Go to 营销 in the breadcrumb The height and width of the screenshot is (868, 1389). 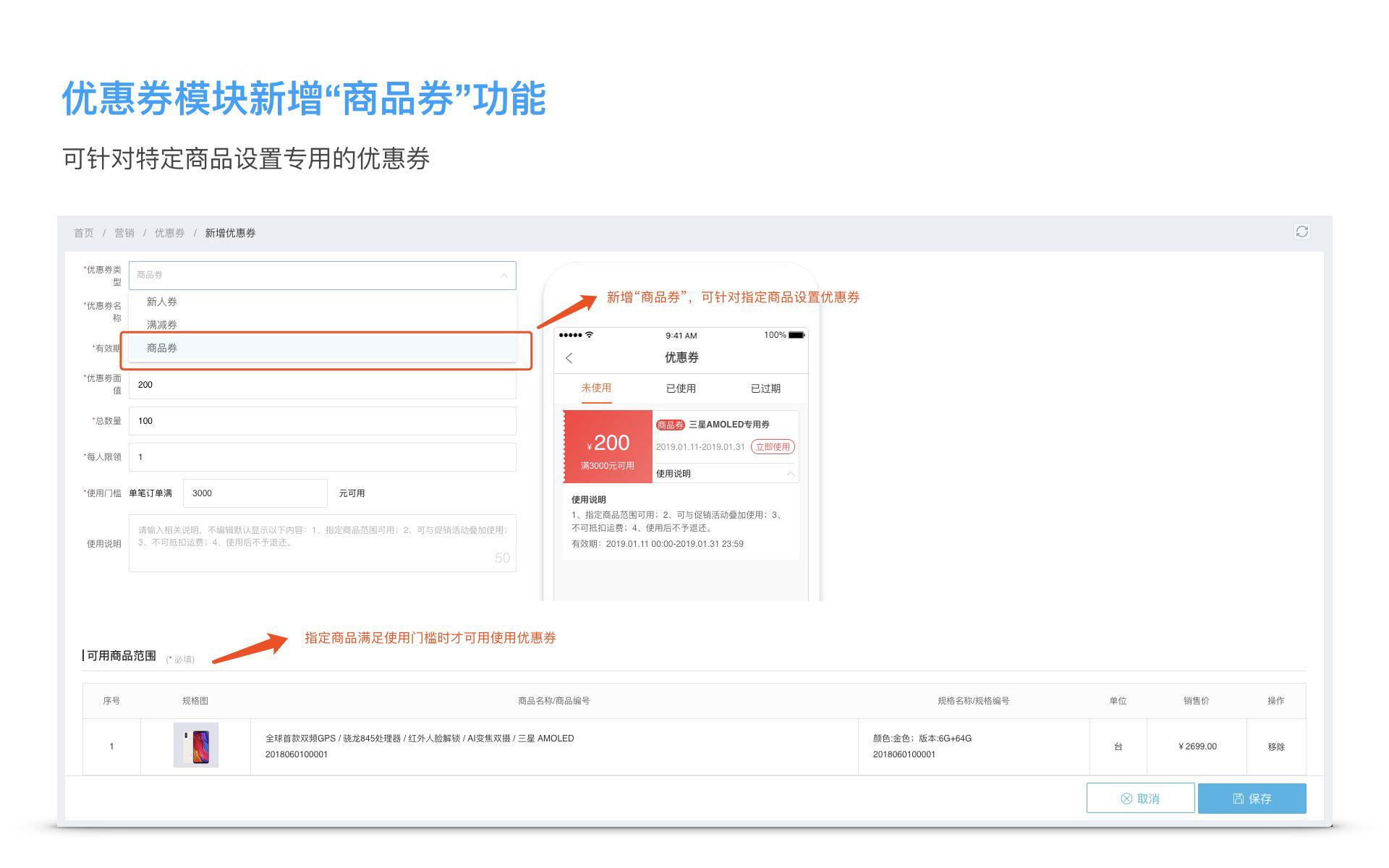click(x=124, y=233)
